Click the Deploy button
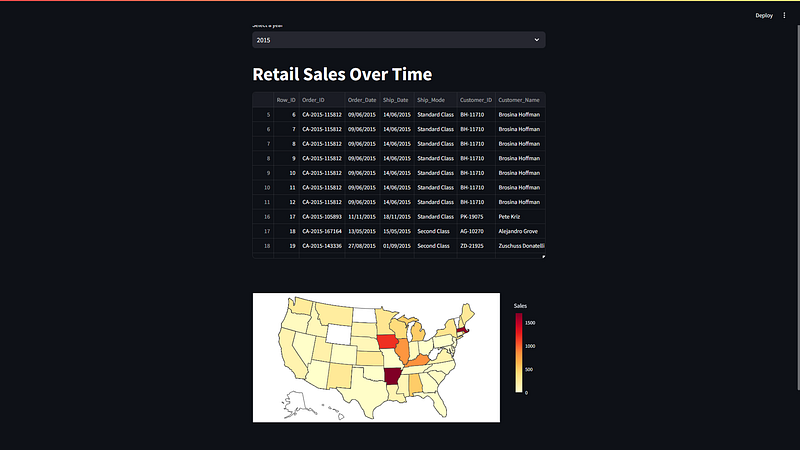Image resolution: width=800 pixels, height=450 pixels. tap(764, 15)
